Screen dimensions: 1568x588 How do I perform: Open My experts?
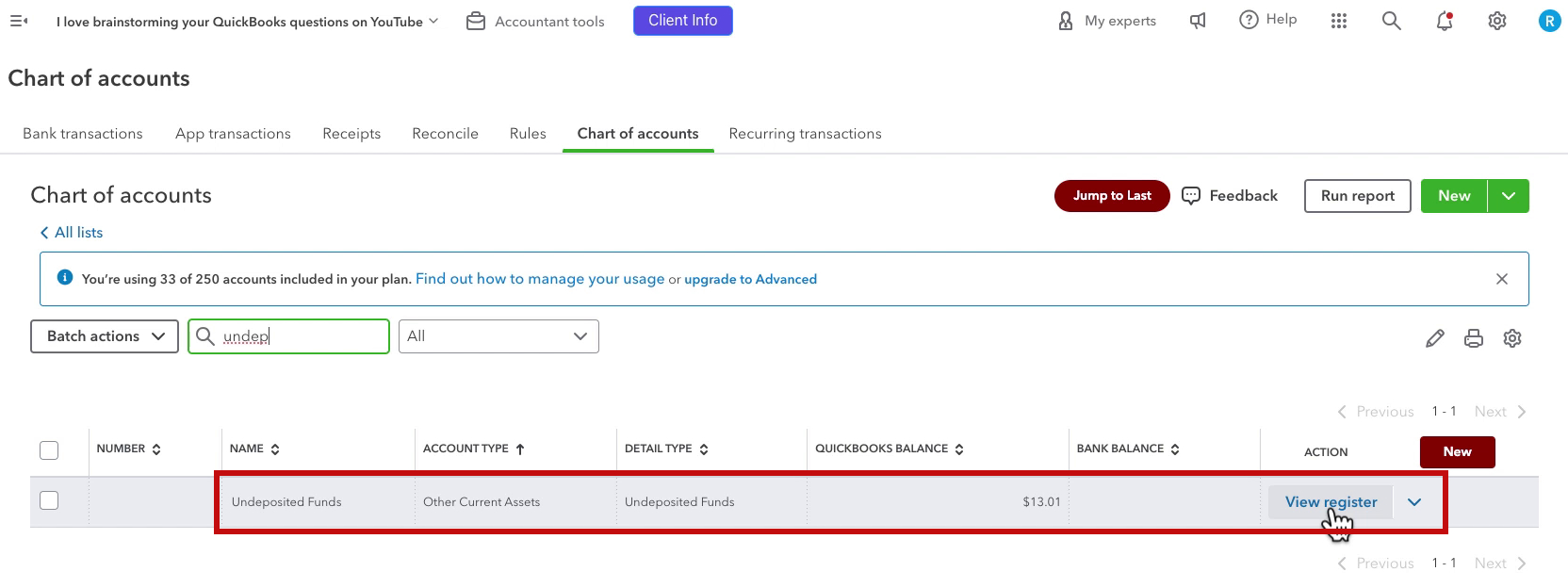click(x=1106, y=21)
